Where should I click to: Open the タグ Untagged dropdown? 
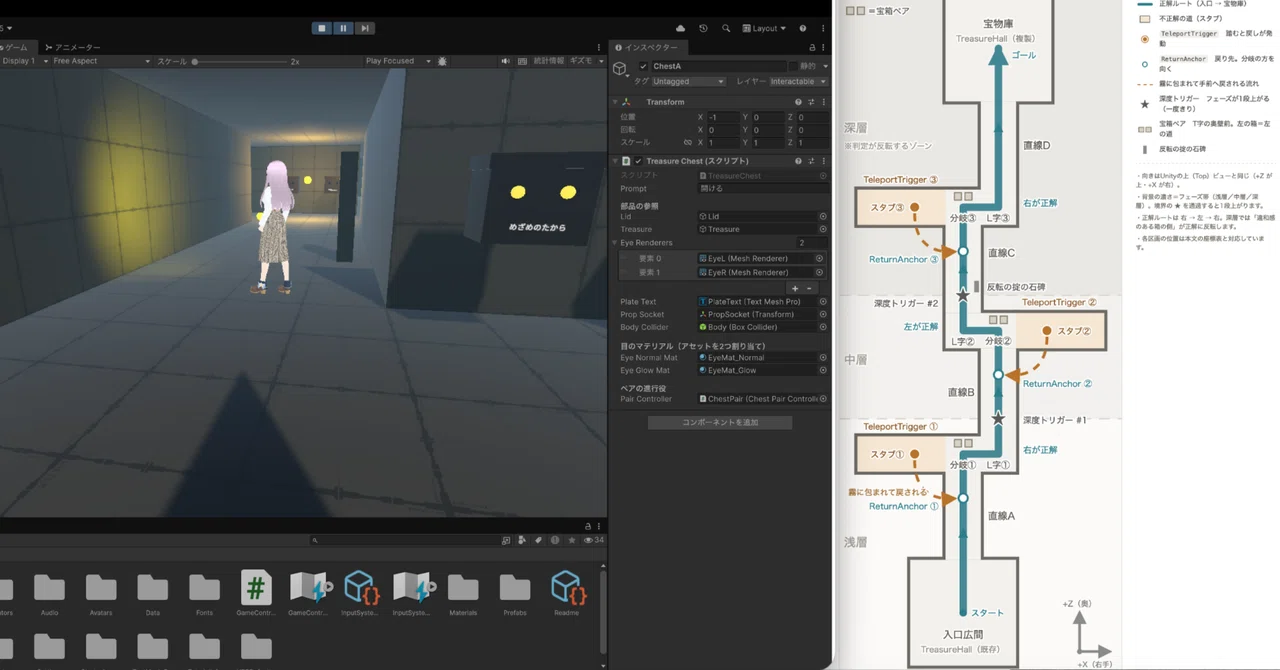(688, 82)
